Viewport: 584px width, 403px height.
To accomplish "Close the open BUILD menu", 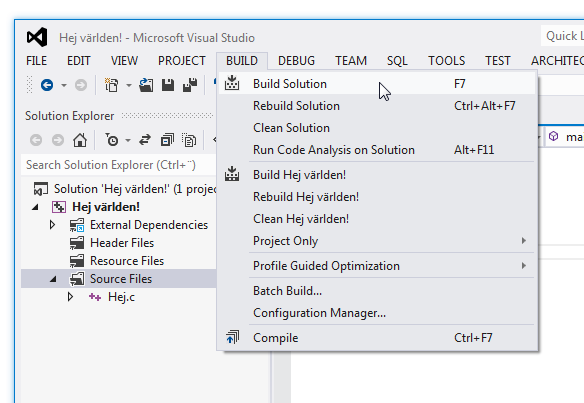I will [x=242, y=61].
